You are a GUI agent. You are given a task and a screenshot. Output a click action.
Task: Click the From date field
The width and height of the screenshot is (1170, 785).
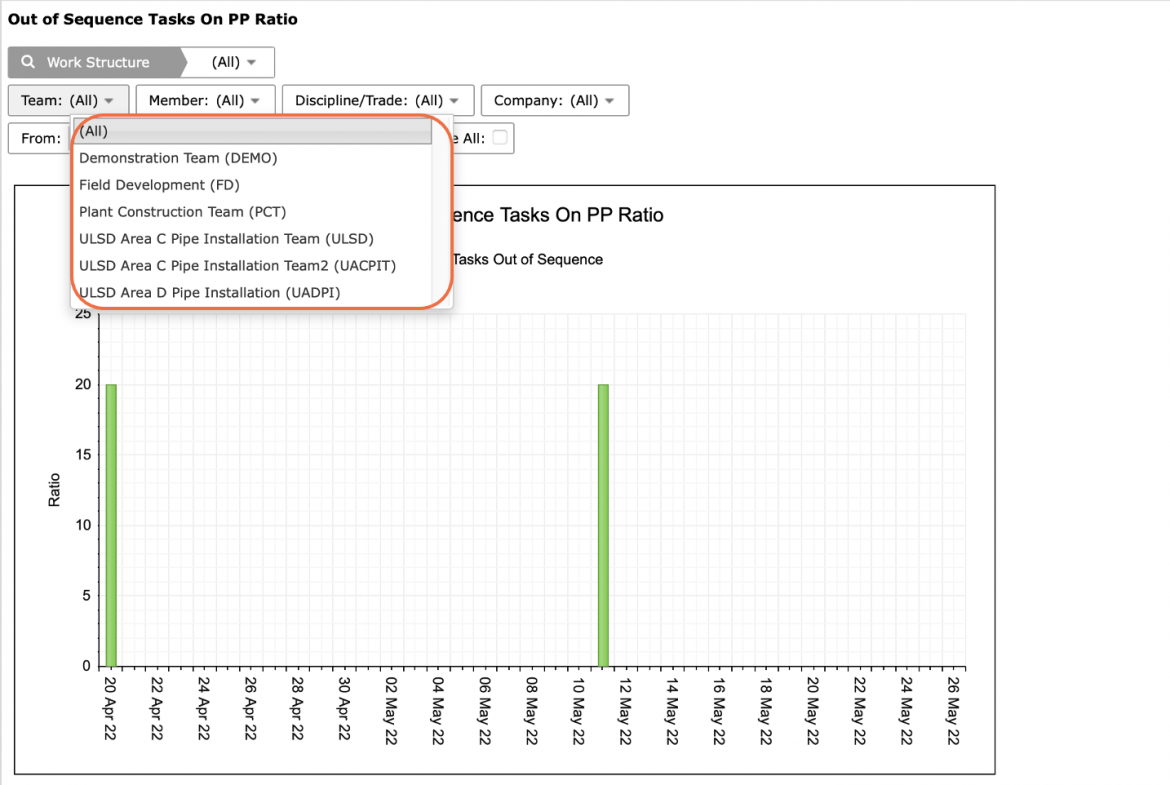[x=40, y=138]
